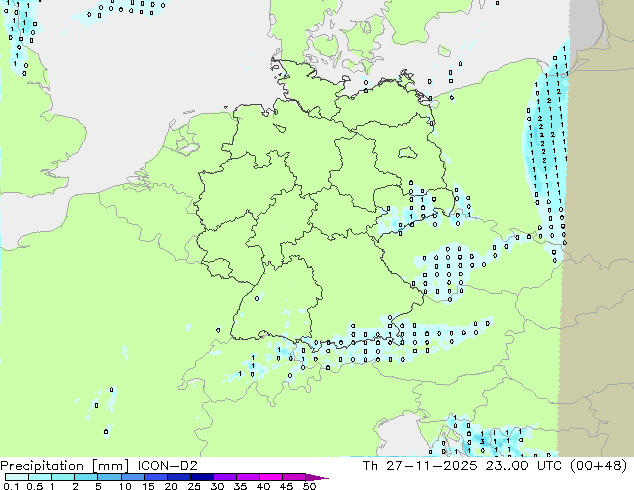Click the '(00+48)' forecast offset text
This screenshot has width=634, height=490.
coord(598,466)
